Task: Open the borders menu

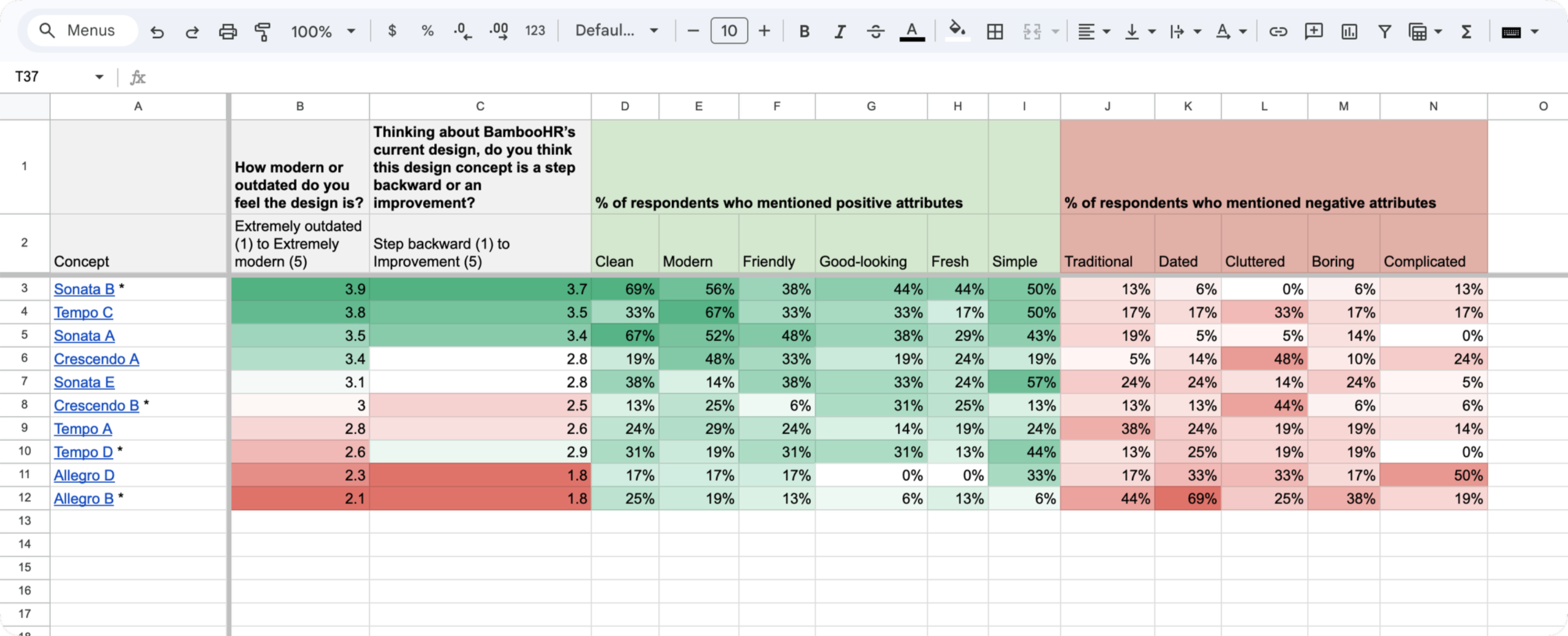Action: (995, 31)
